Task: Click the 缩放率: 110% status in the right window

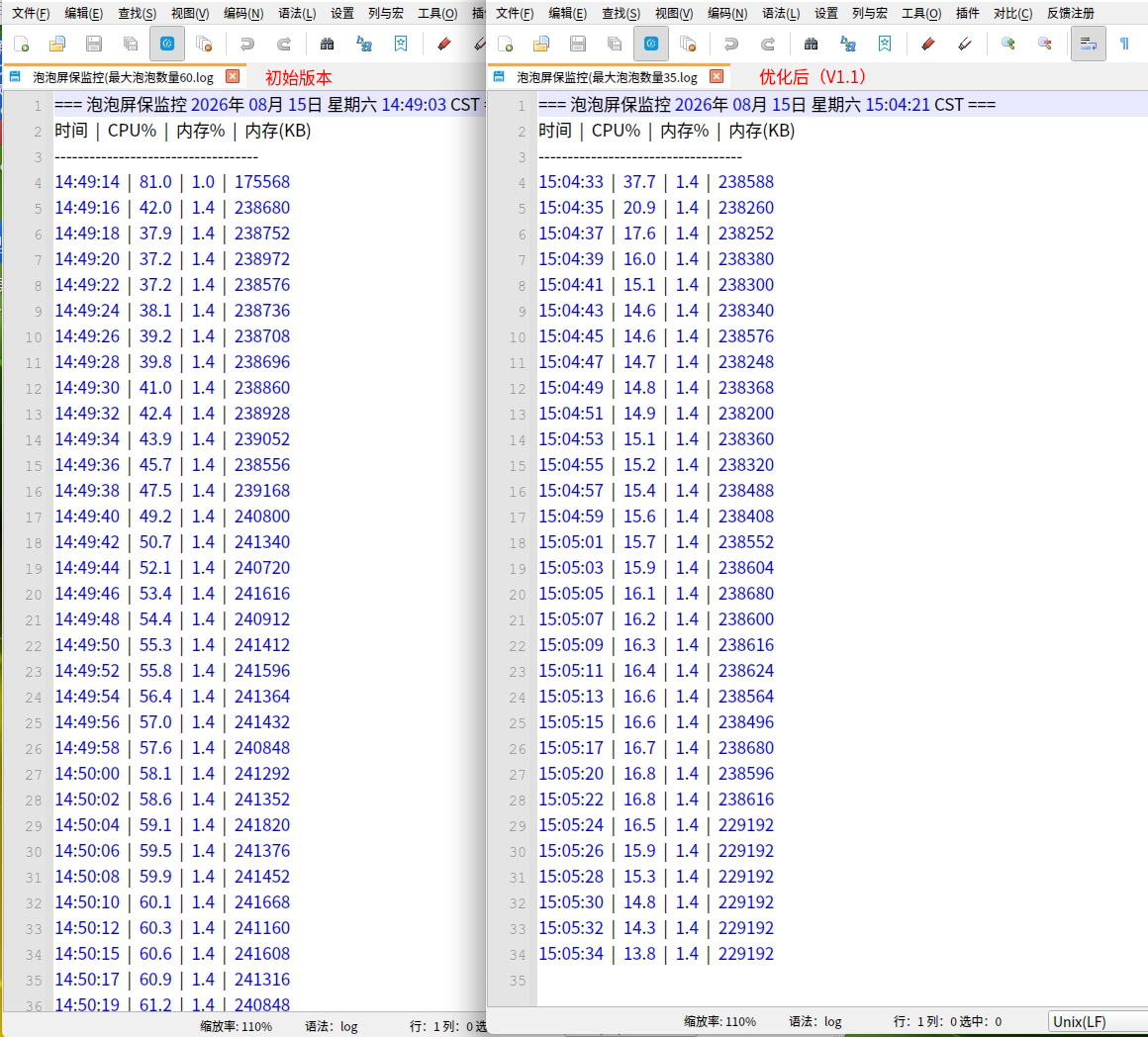Action: (x=719, y=1021)
